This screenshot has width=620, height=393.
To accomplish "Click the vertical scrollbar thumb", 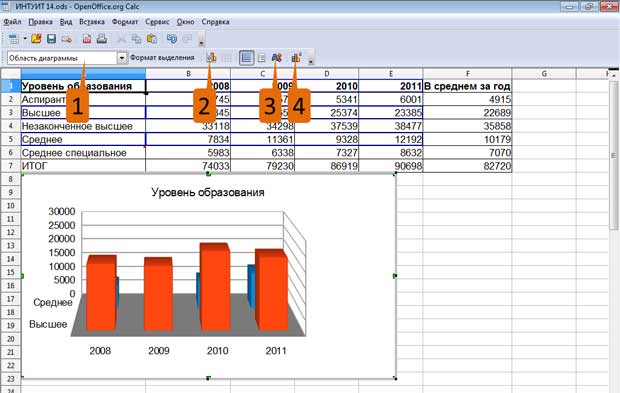I will 614,156.
